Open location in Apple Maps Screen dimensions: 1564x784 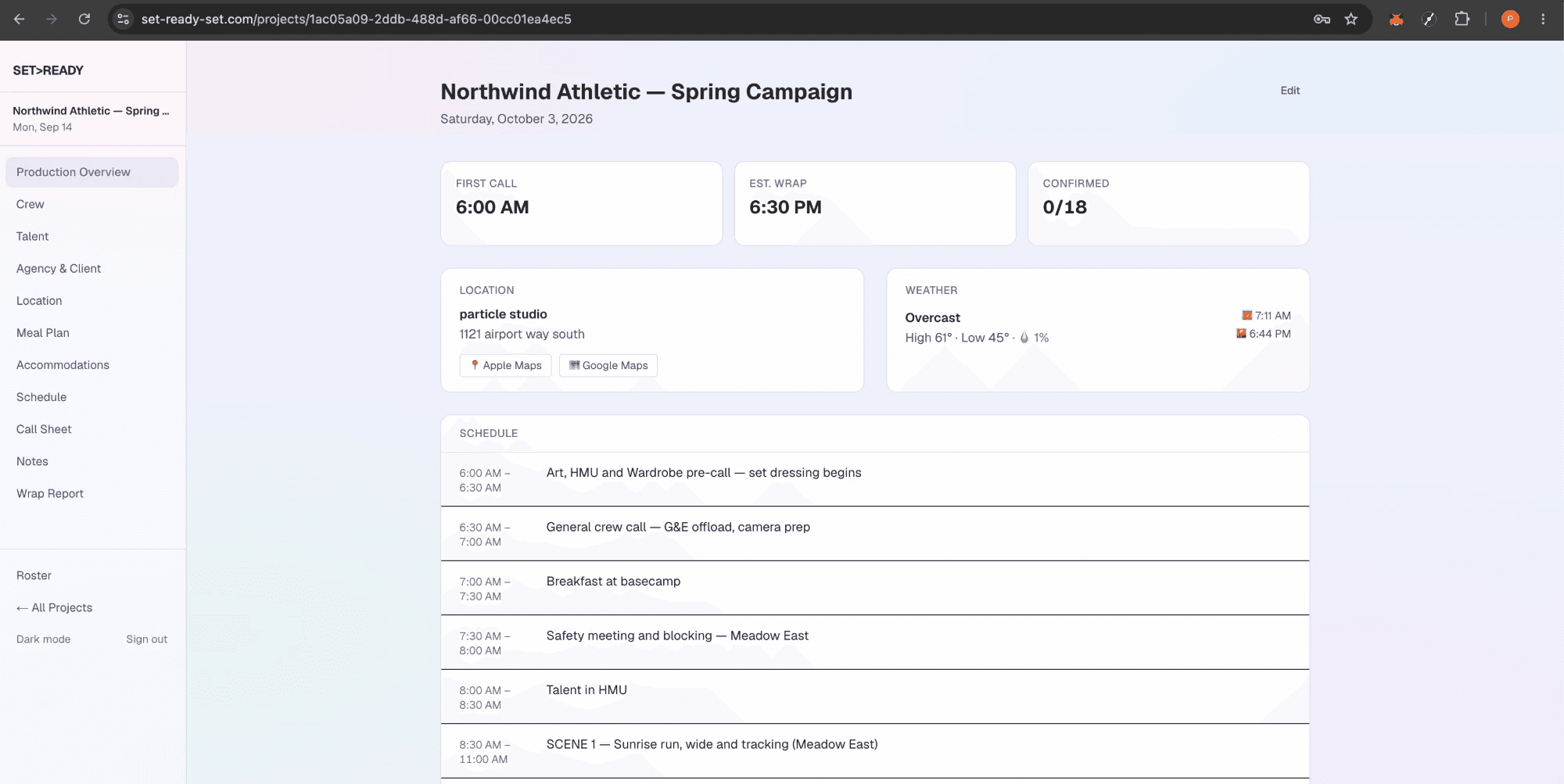(505, 365)
